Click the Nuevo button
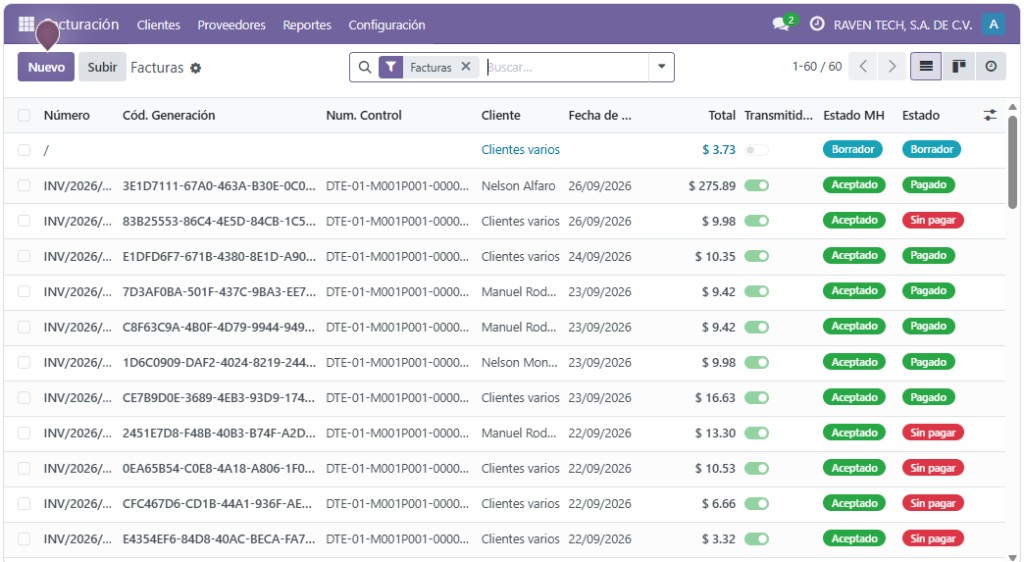Viewport: 1024px width, 562px height. point(46,67)
